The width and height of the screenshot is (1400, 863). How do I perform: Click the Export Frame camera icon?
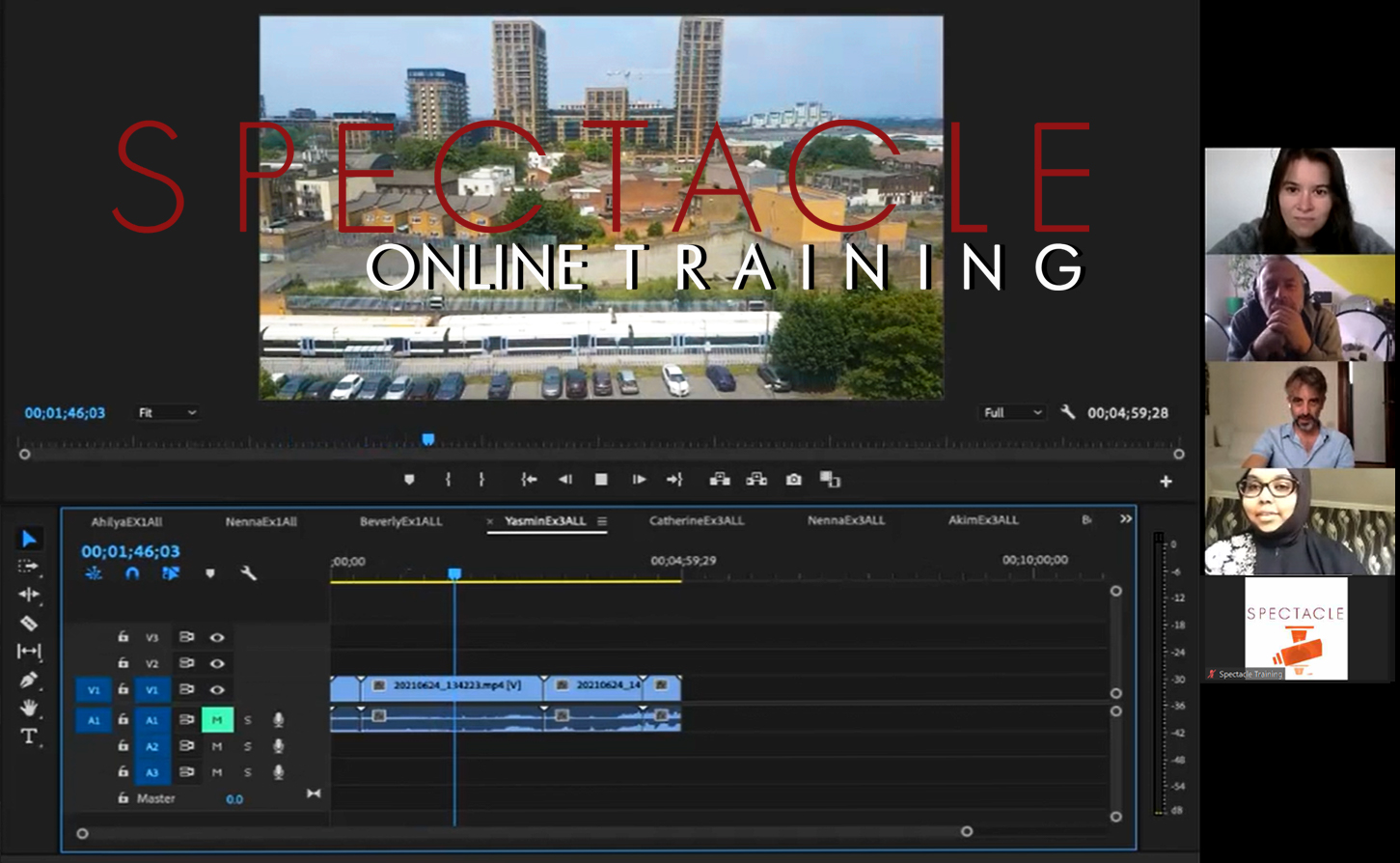(793, 480)
